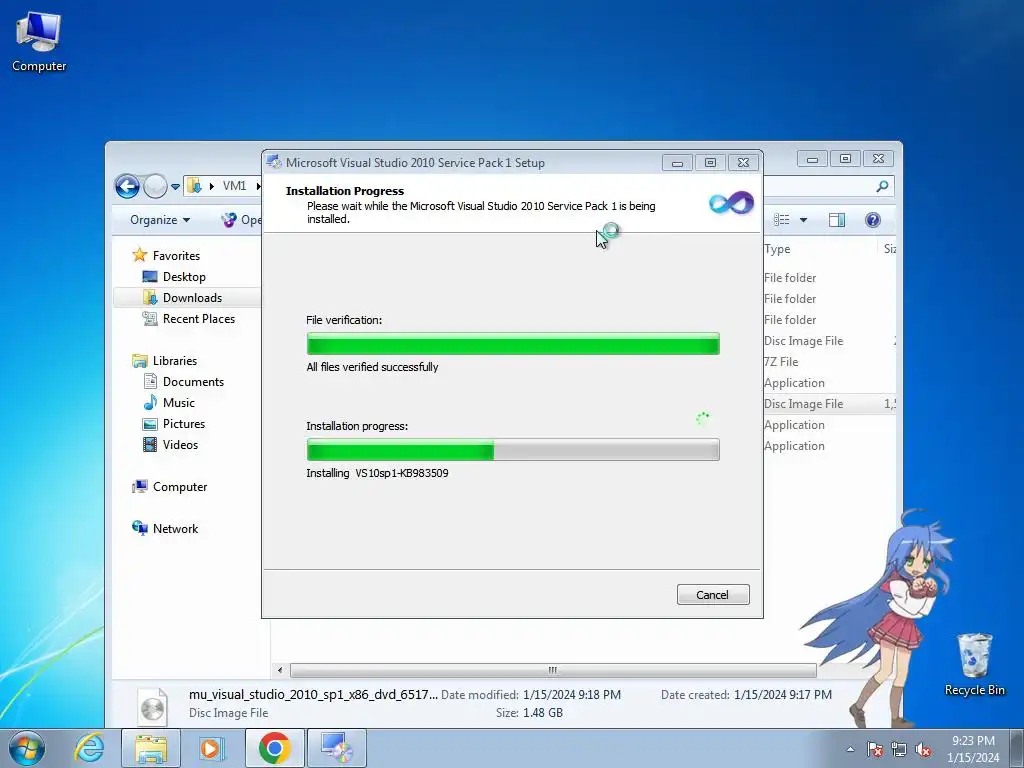Viewport: 1024px width, 768px height.
Task: Click the search magnifier in Explorer
Action: (x=882, y=187)
